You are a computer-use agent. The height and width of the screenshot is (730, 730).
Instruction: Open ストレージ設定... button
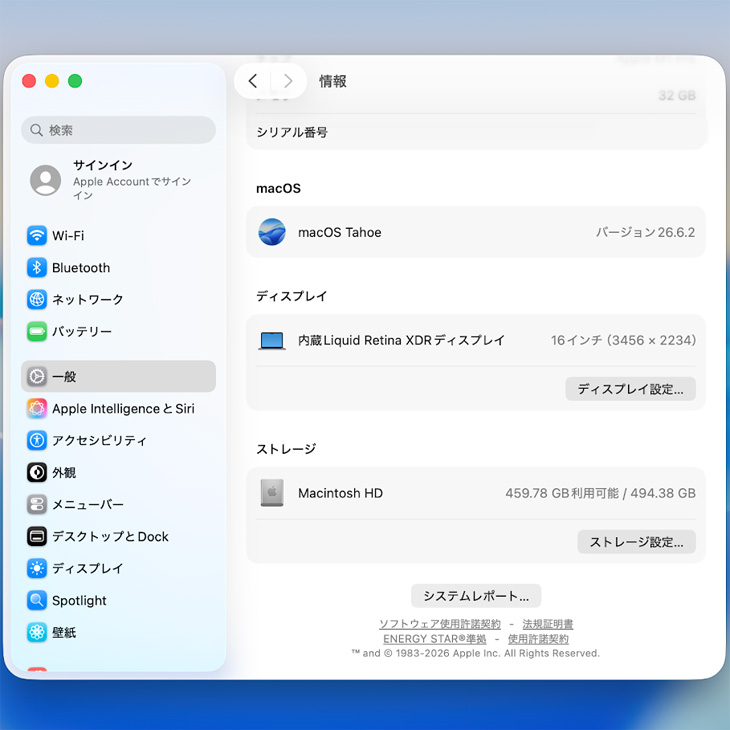[636, 542]
